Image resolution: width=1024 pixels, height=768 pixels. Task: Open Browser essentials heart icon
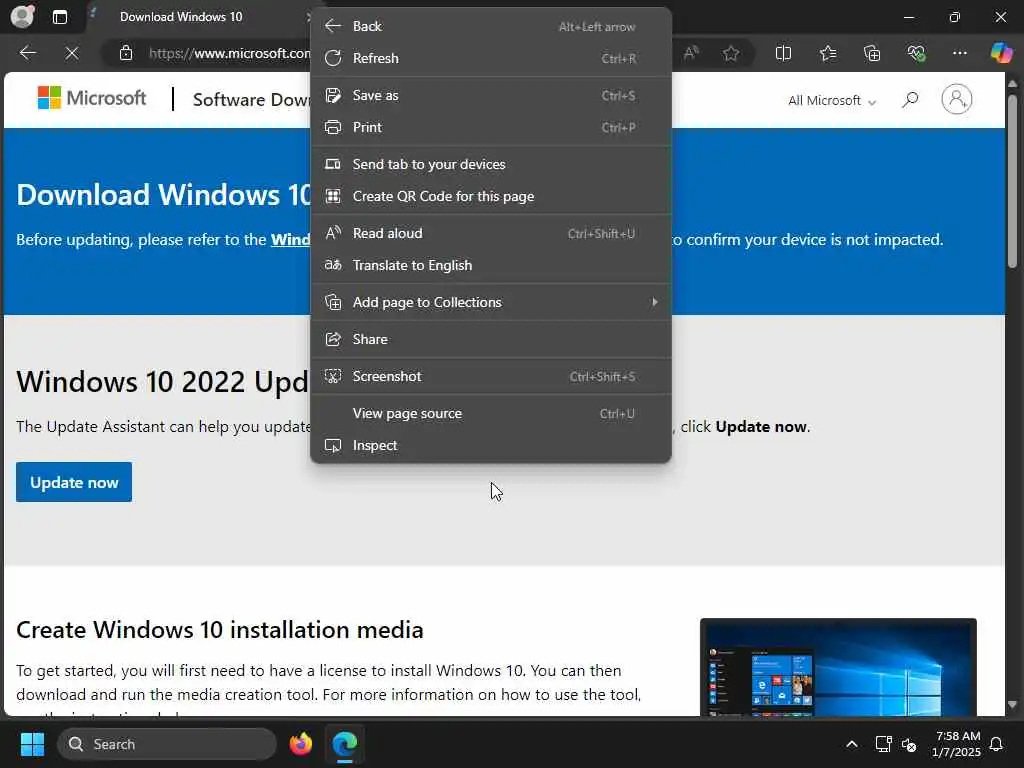pos(916,53)
